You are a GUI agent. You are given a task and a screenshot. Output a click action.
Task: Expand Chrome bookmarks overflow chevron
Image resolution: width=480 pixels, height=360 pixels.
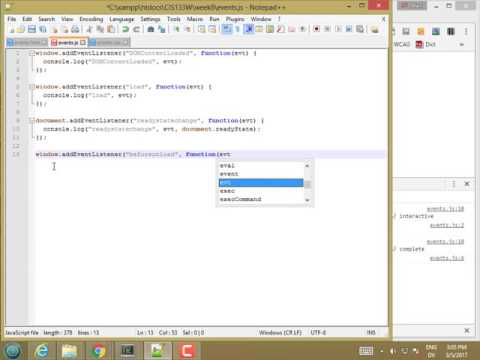coord(462,44)
